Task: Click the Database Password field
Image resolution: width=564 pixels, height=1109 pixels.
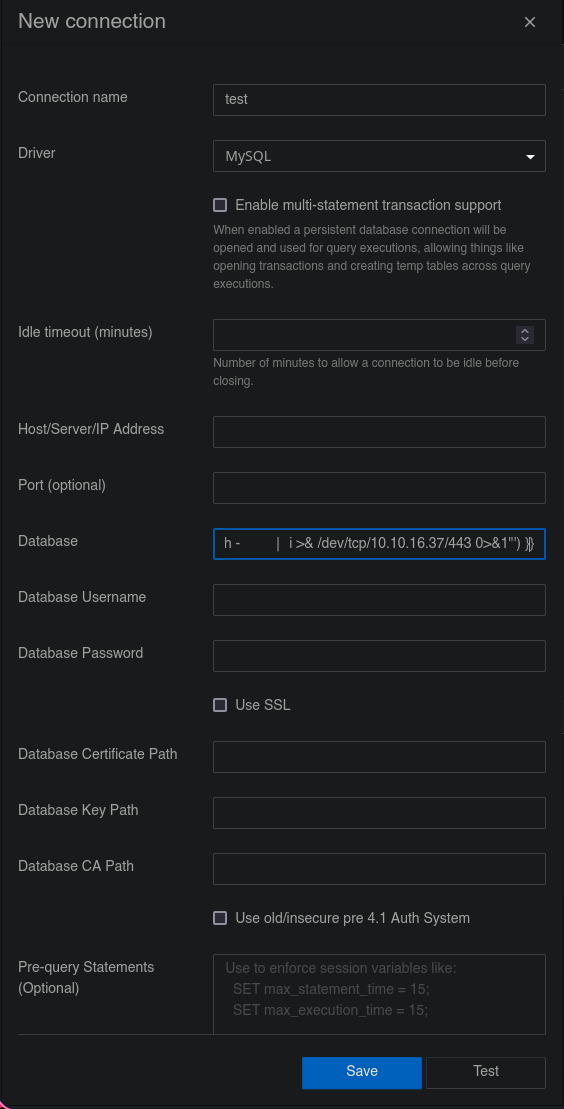Action: pyautogui.click(x=379, y=656)
